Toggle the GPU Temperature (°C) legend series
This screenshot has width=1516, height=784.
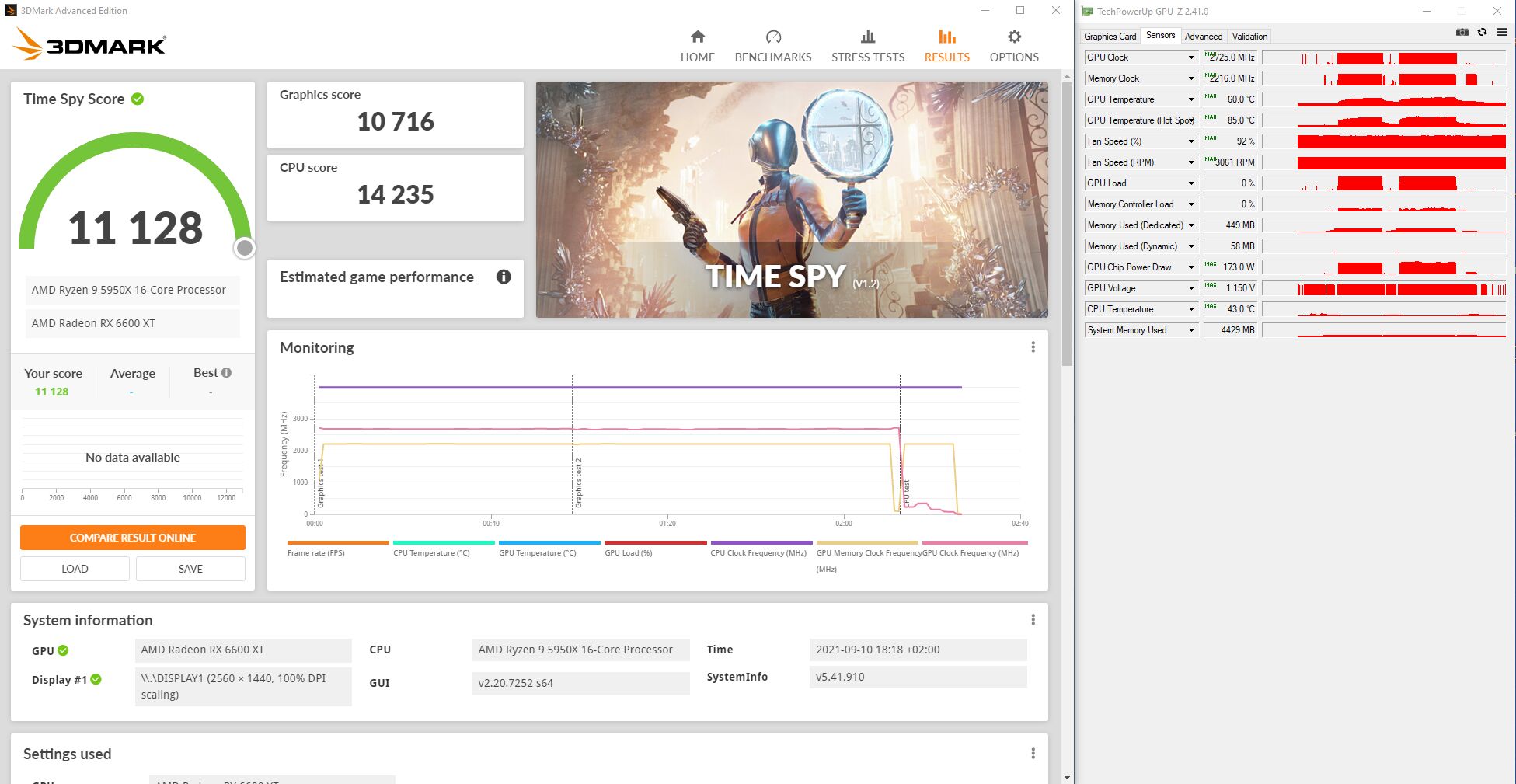click(549, 548)
